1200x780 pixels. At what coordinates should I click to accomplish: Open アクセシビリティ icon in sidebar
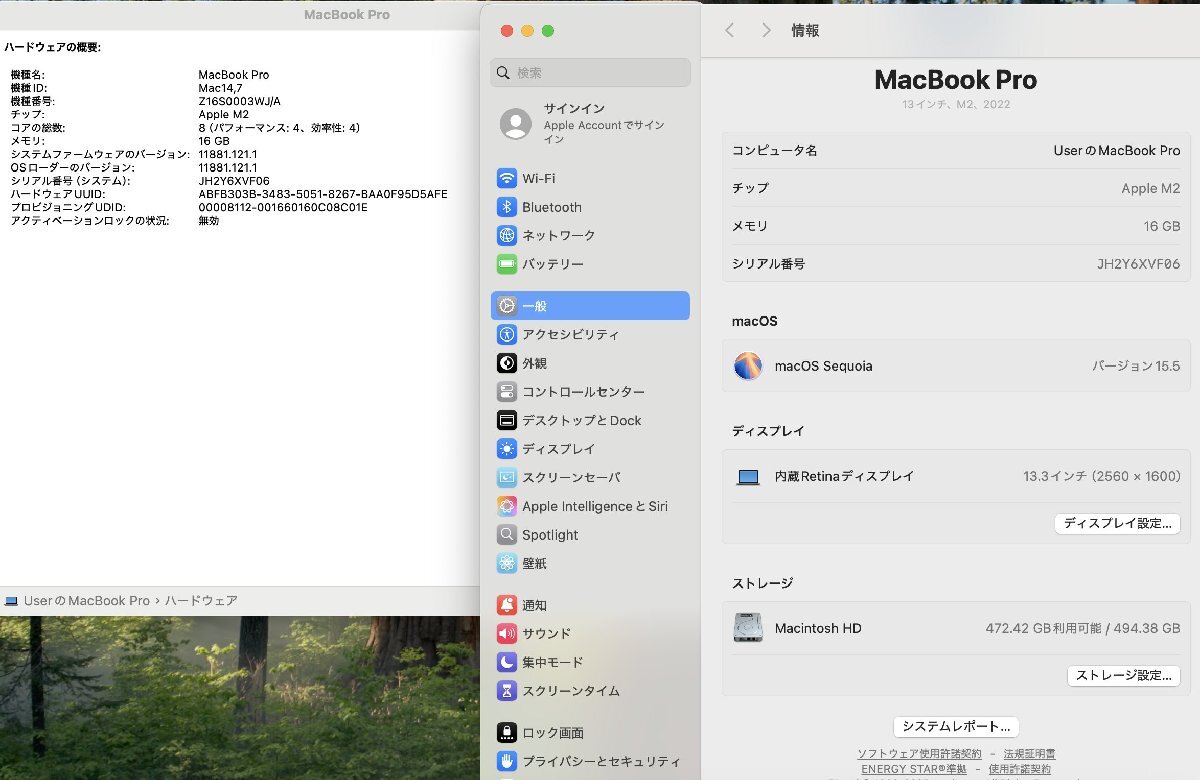(507, 334)
